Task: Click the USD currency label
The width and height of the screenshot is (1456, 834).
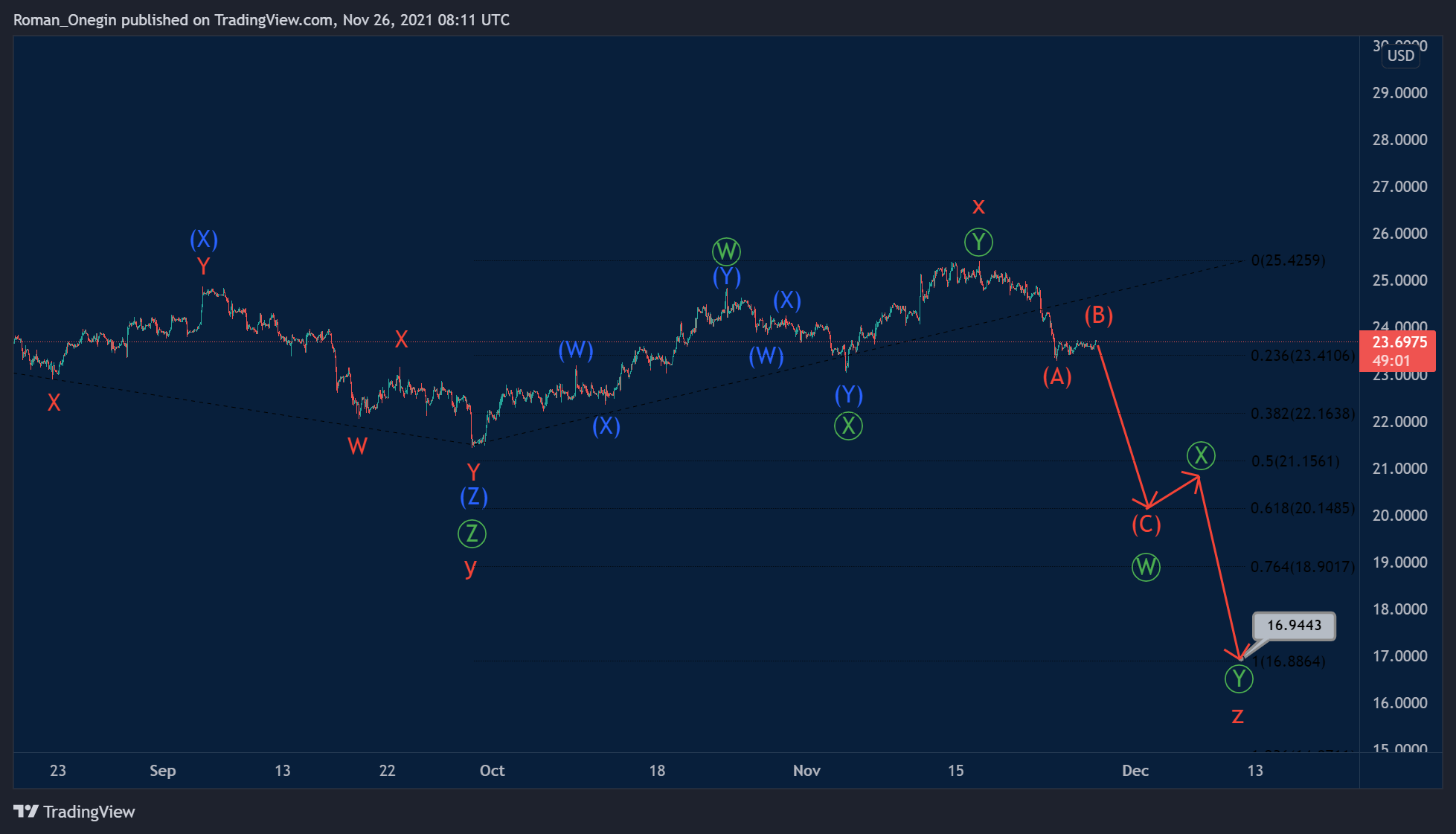Action: (1400, 56)
